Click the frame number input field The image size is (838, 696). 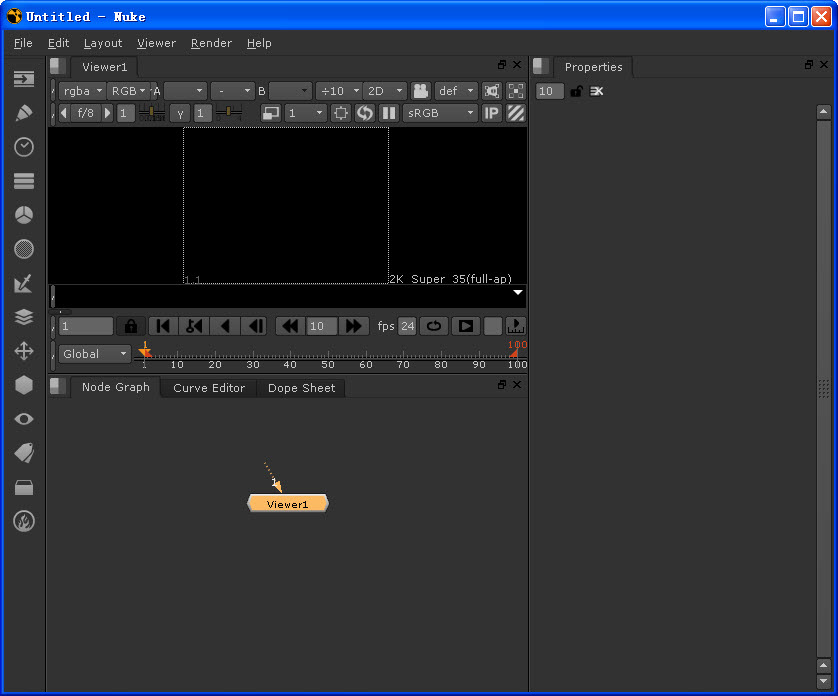85,326
